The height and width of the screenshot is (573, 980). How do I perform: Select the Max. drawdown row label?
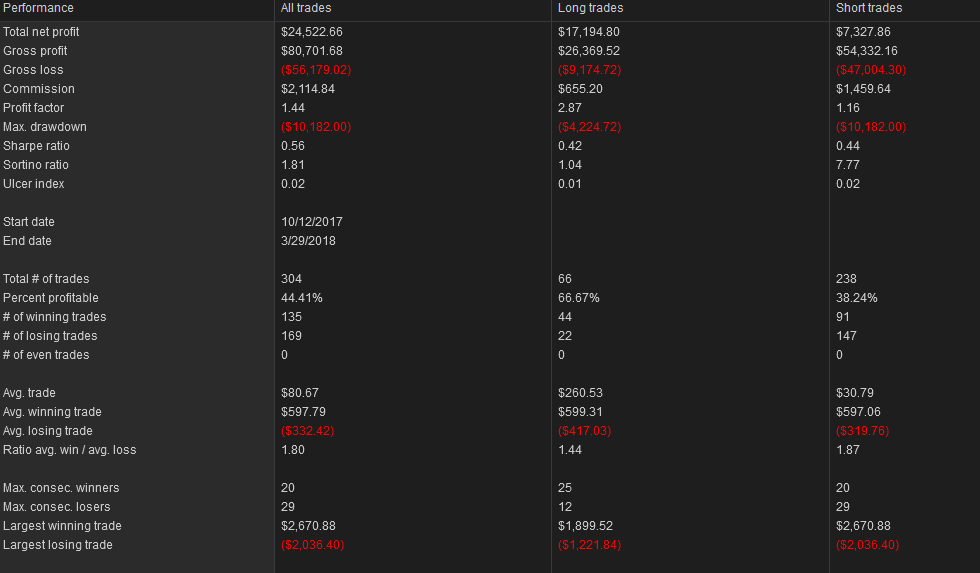pyautogui.click(x=45, y=127)
